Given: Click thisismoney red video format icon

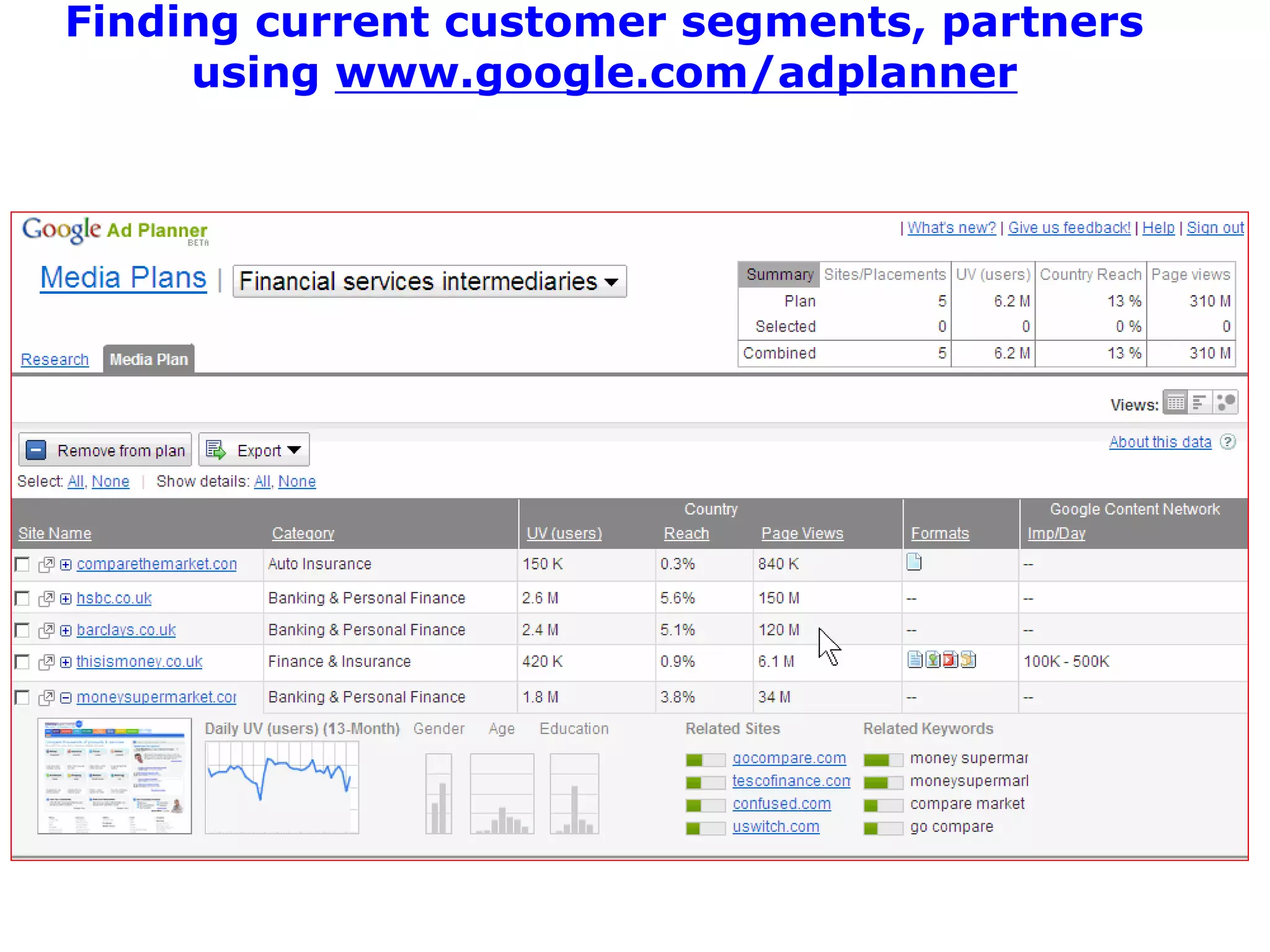Looking at the screenshot, I should [x=950, y=659].
